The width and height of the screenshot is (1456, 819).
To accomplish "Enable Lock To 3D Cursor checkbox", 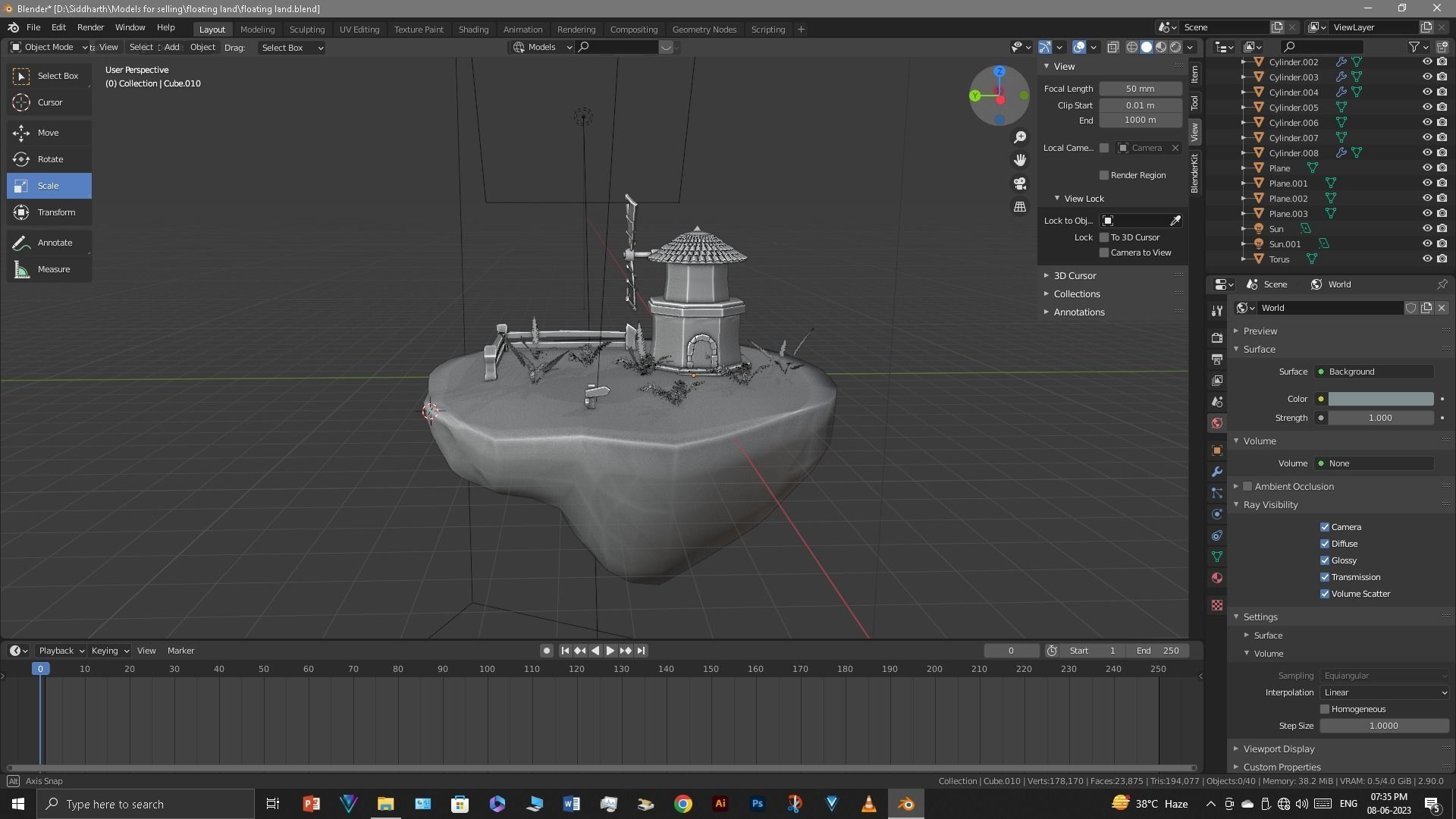I will coord(1104,237).
